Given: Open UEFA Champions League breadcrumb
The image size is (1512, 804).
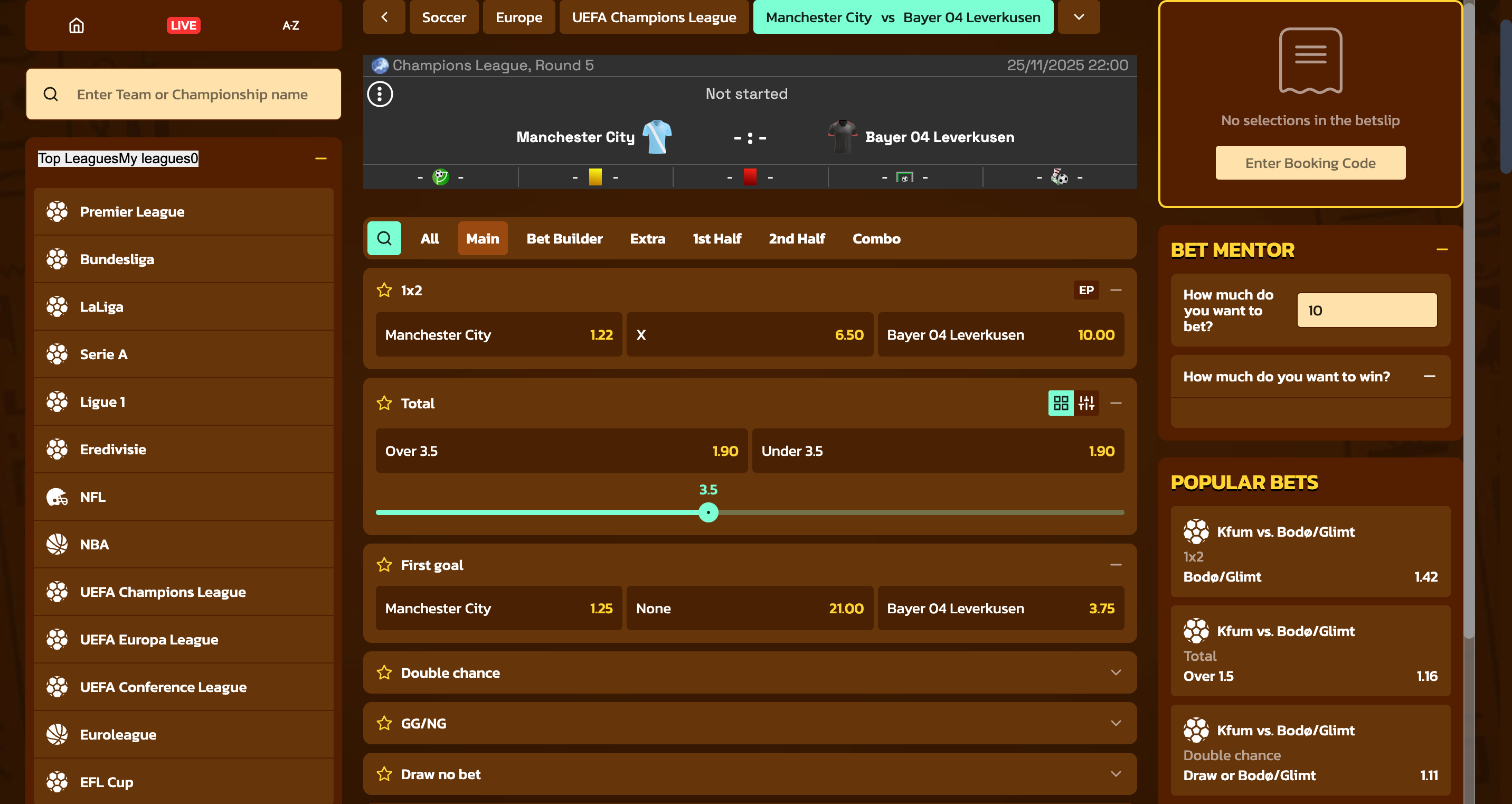Looking at the screenshot, I should click(x=654, y=17).
